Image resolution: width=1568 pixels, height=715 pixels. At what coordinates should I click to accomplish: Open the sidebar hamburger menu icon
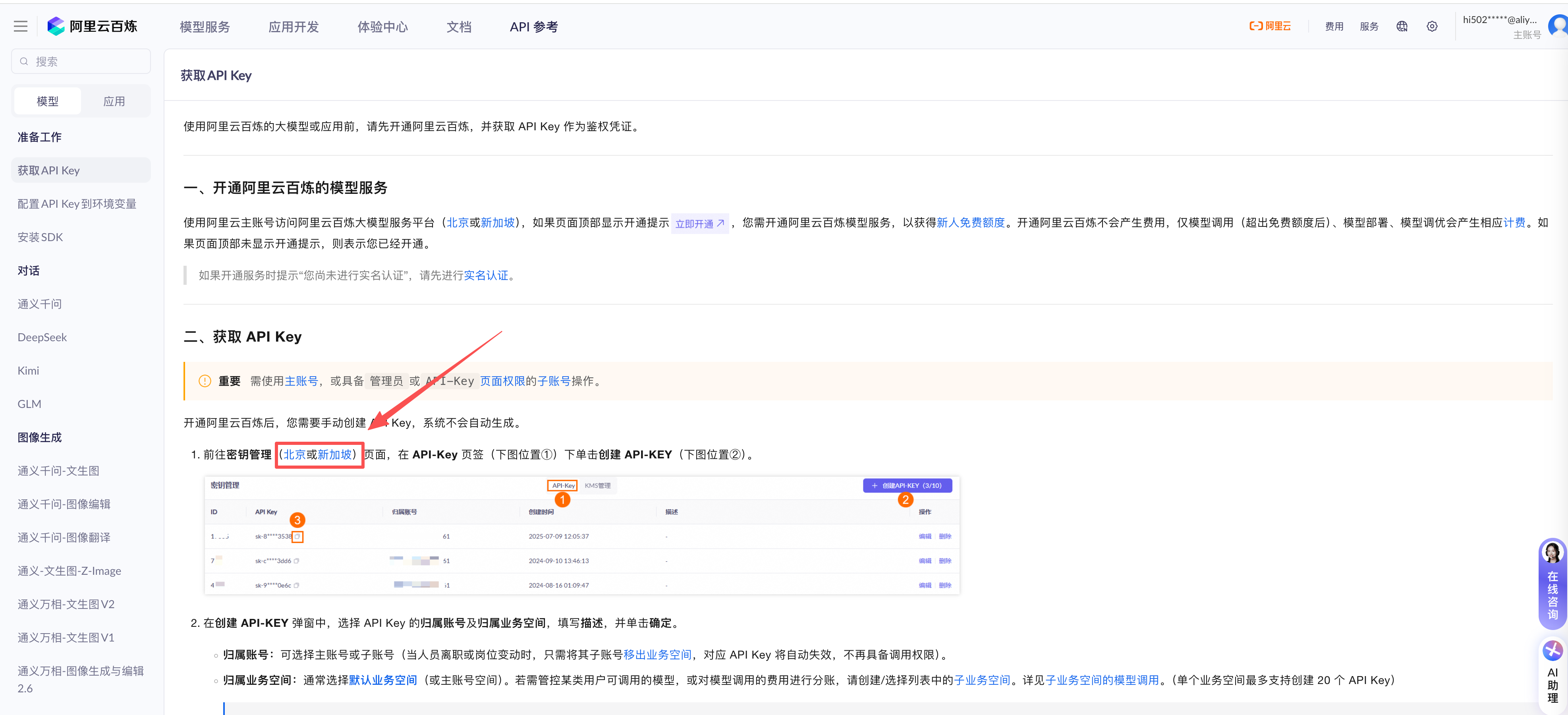coord(20,25)
